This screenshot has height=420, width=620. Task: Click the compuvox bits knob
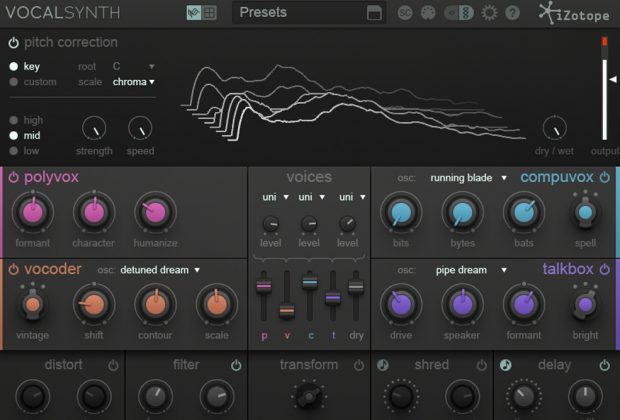click(401, 212)
